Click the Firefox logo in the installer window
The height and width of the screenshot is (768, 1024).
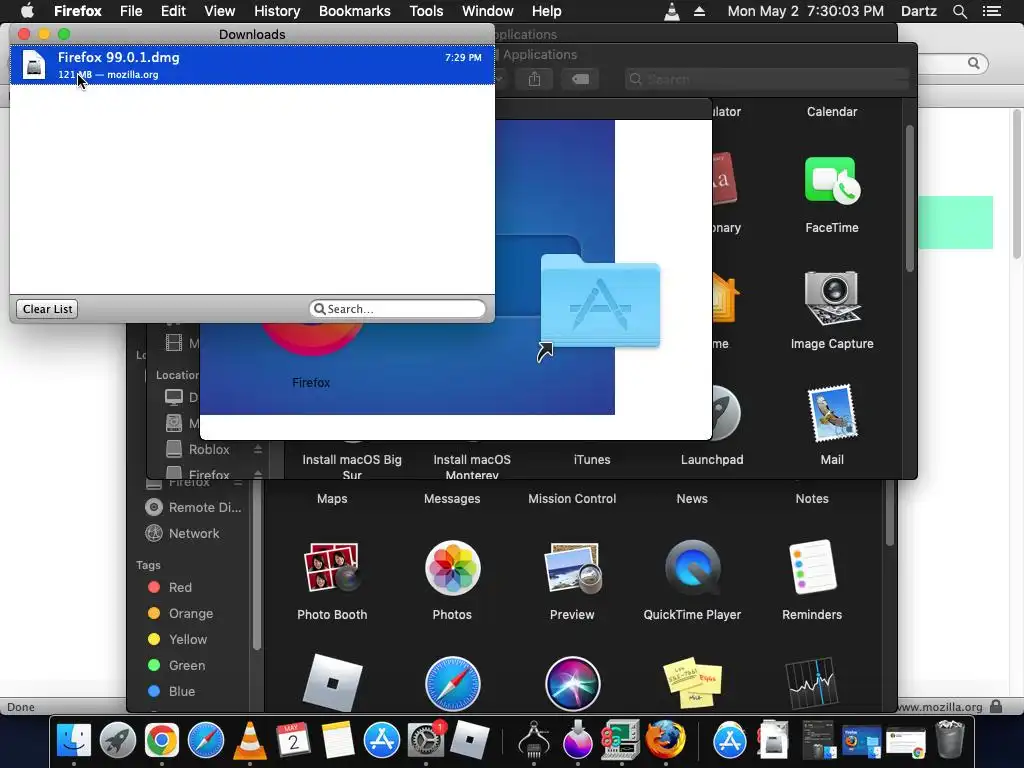(312, 338)
